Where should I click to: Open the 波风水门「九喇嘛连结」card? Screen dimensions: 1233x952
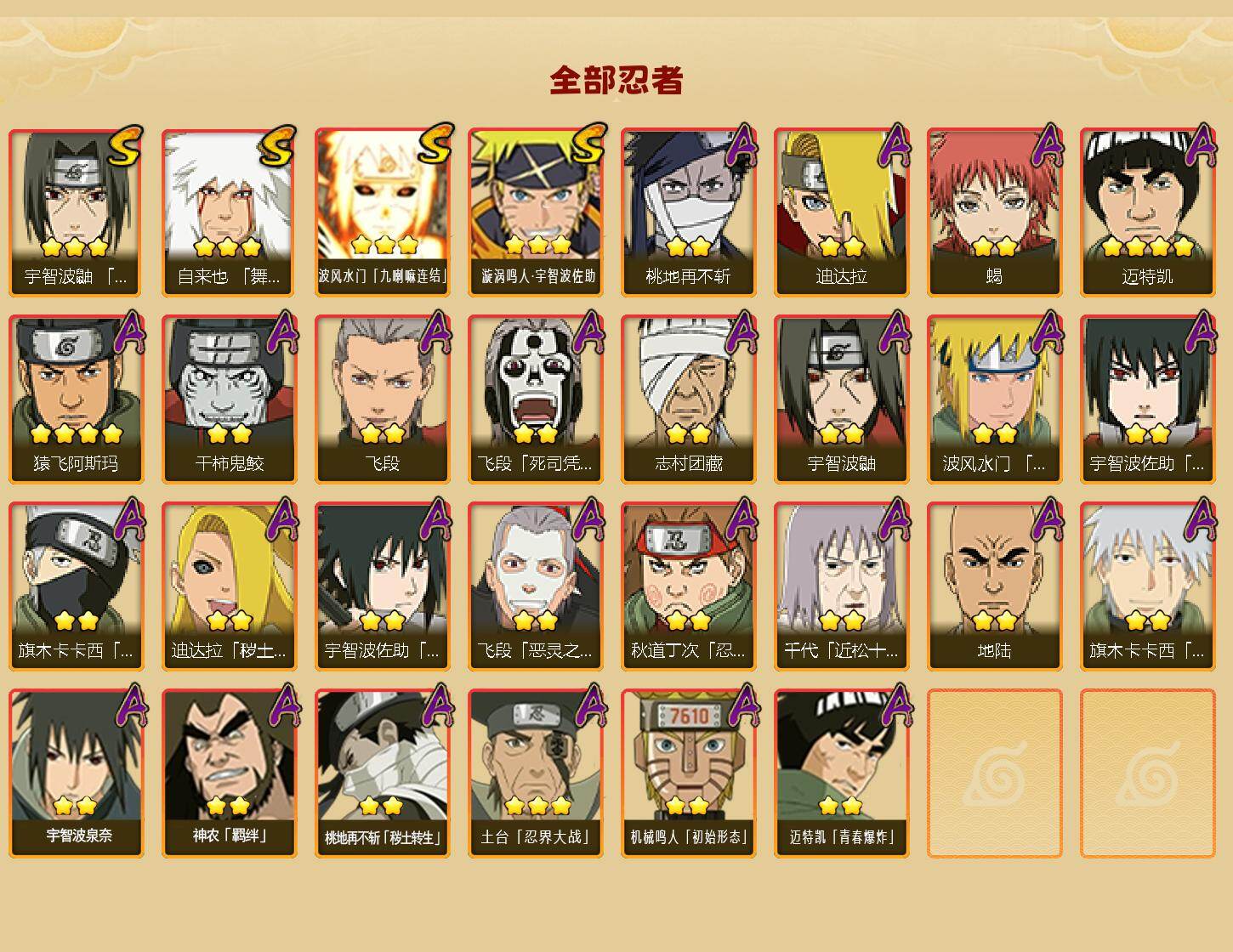pyautogui.click(x=382, y=212)
